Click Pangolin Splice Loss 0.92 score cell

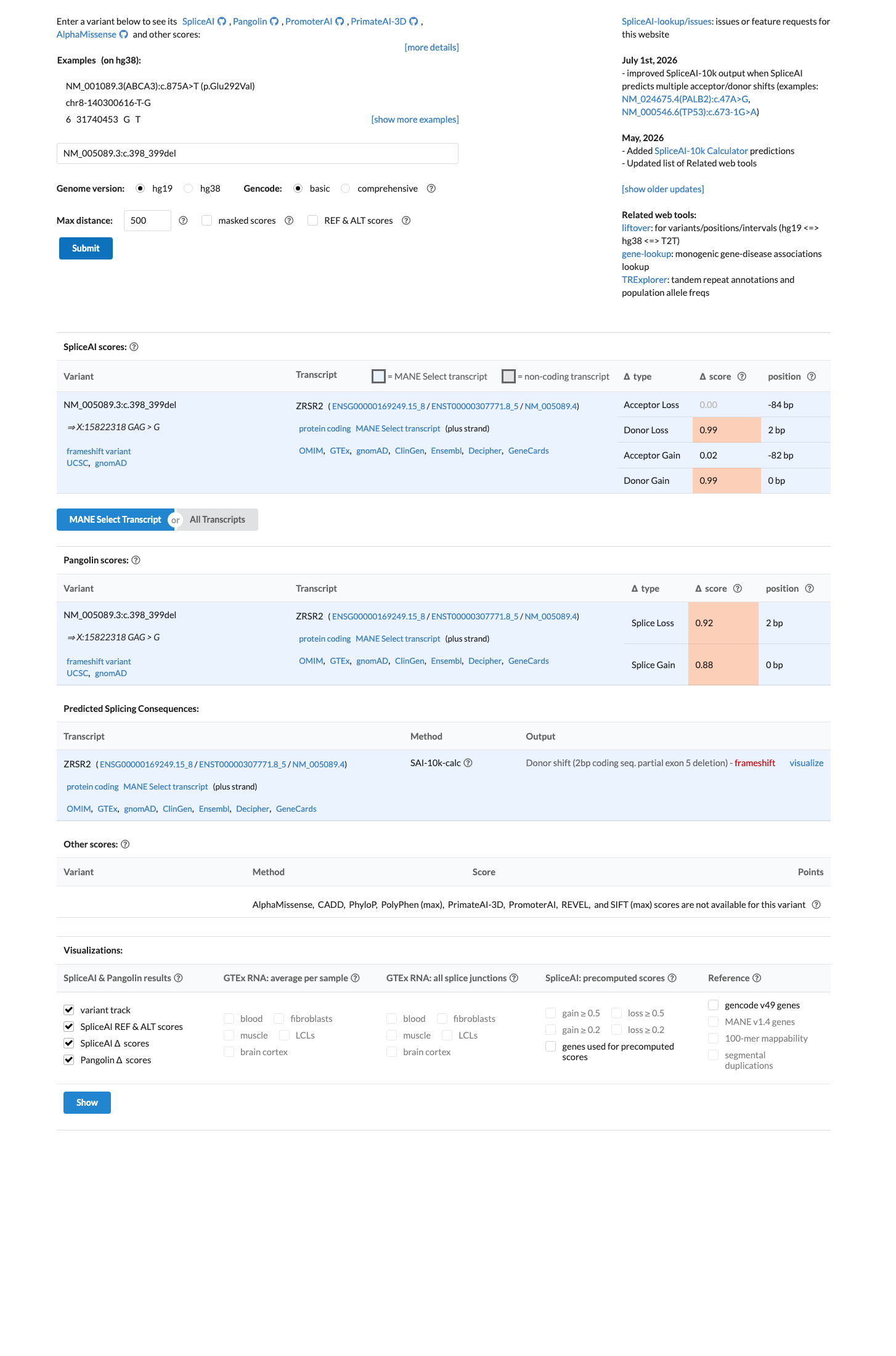723,623
